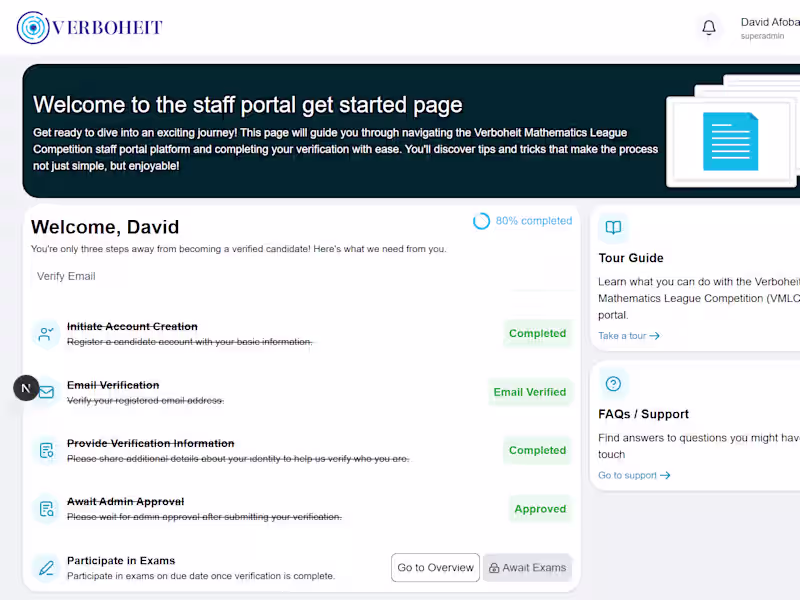Screen dimensions: 800x600
Task: Click the Verboheit logo icon
Action: click(x=33, y=28)
